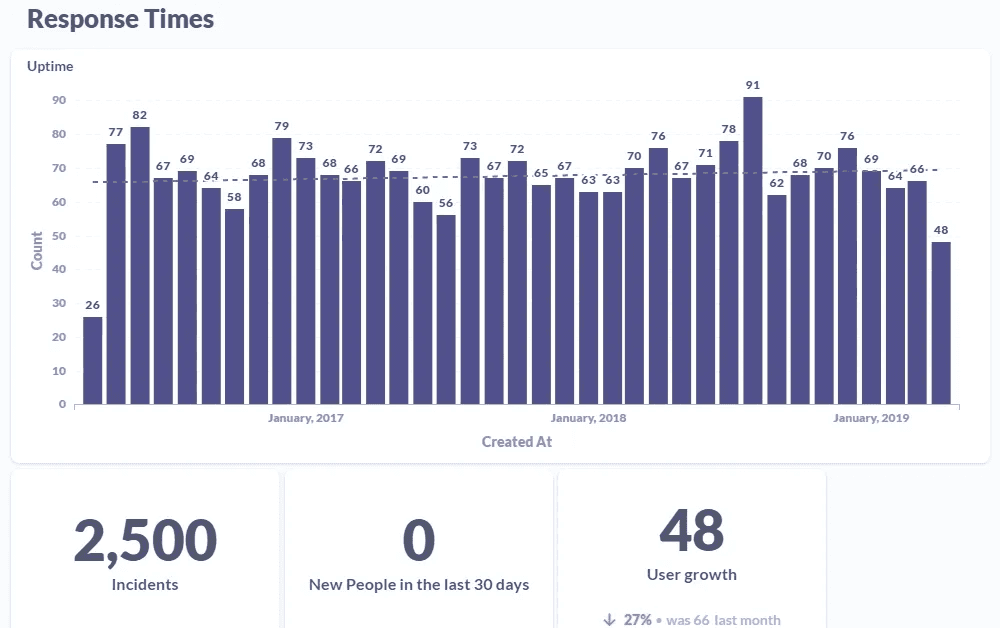Open the Response Times dashboard title

point(120,18)
